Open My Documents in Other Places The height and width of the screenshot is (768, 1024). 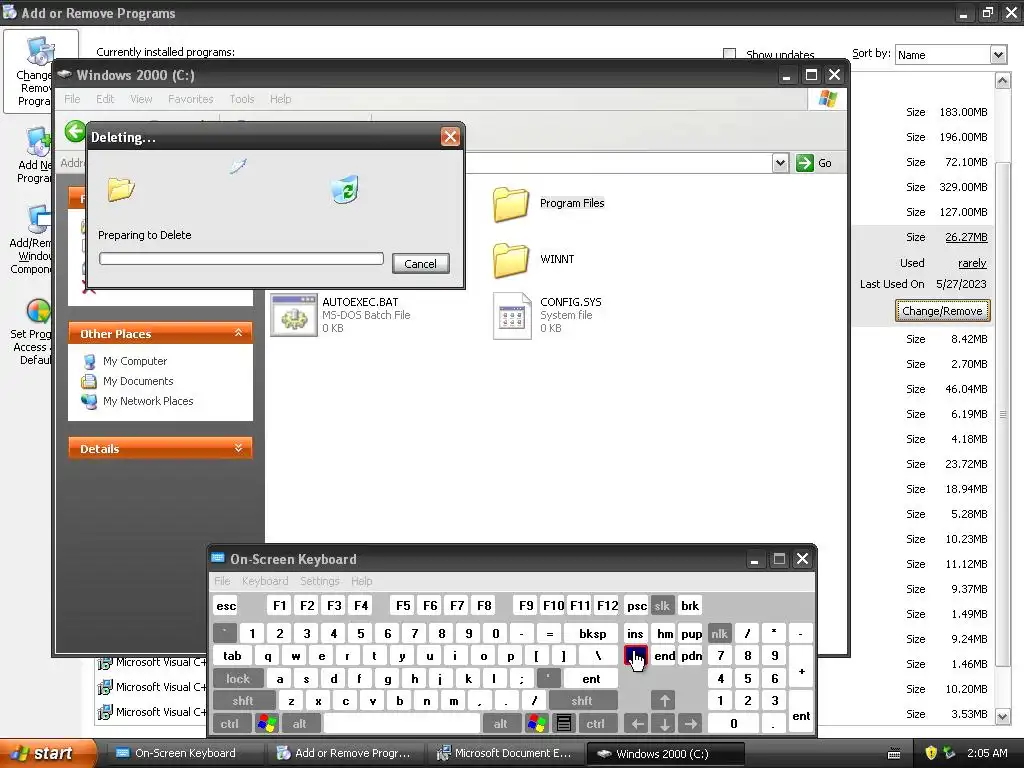click(138, 381)
